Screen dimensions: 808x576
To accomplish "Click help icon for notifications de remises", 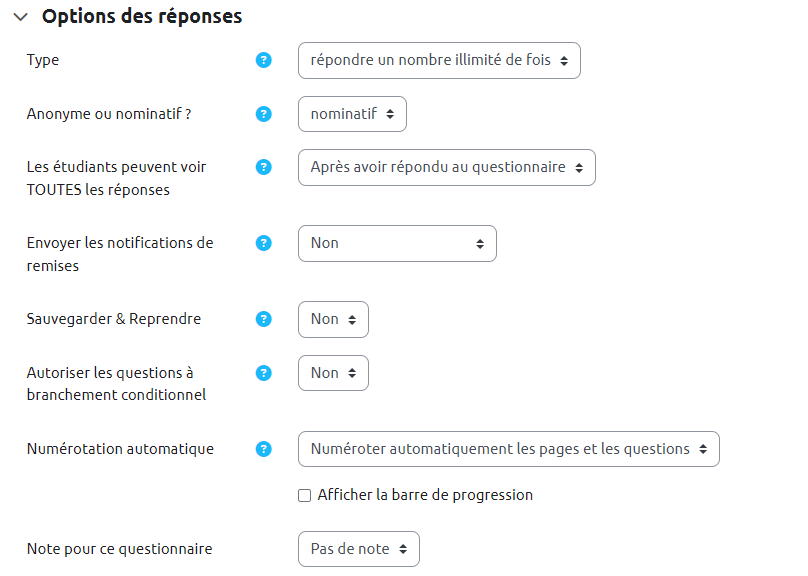I will click(x=264, y=243).
